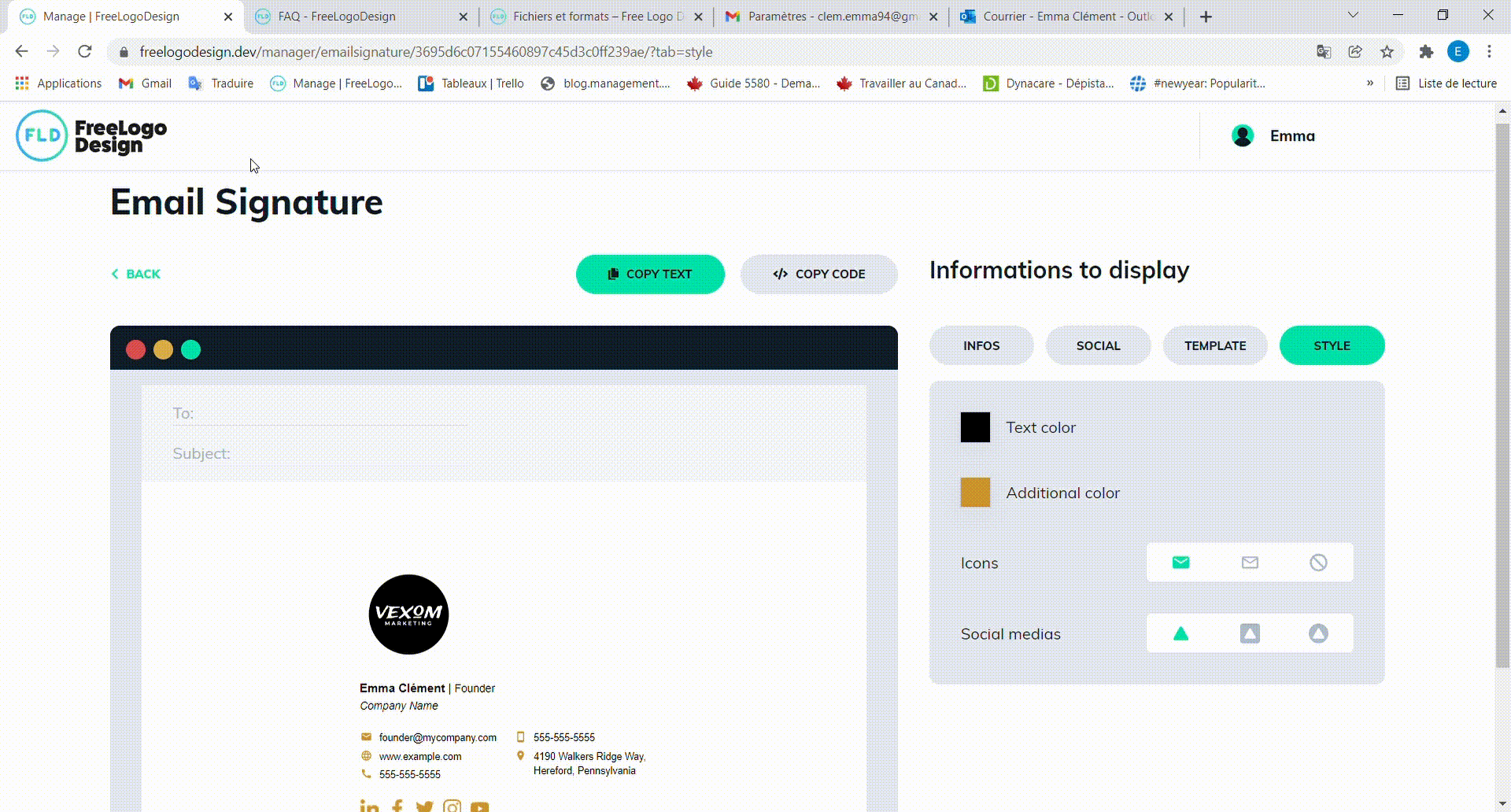Click the scrollbar down arrow
1511x812 pixels.
point(1502,803)
